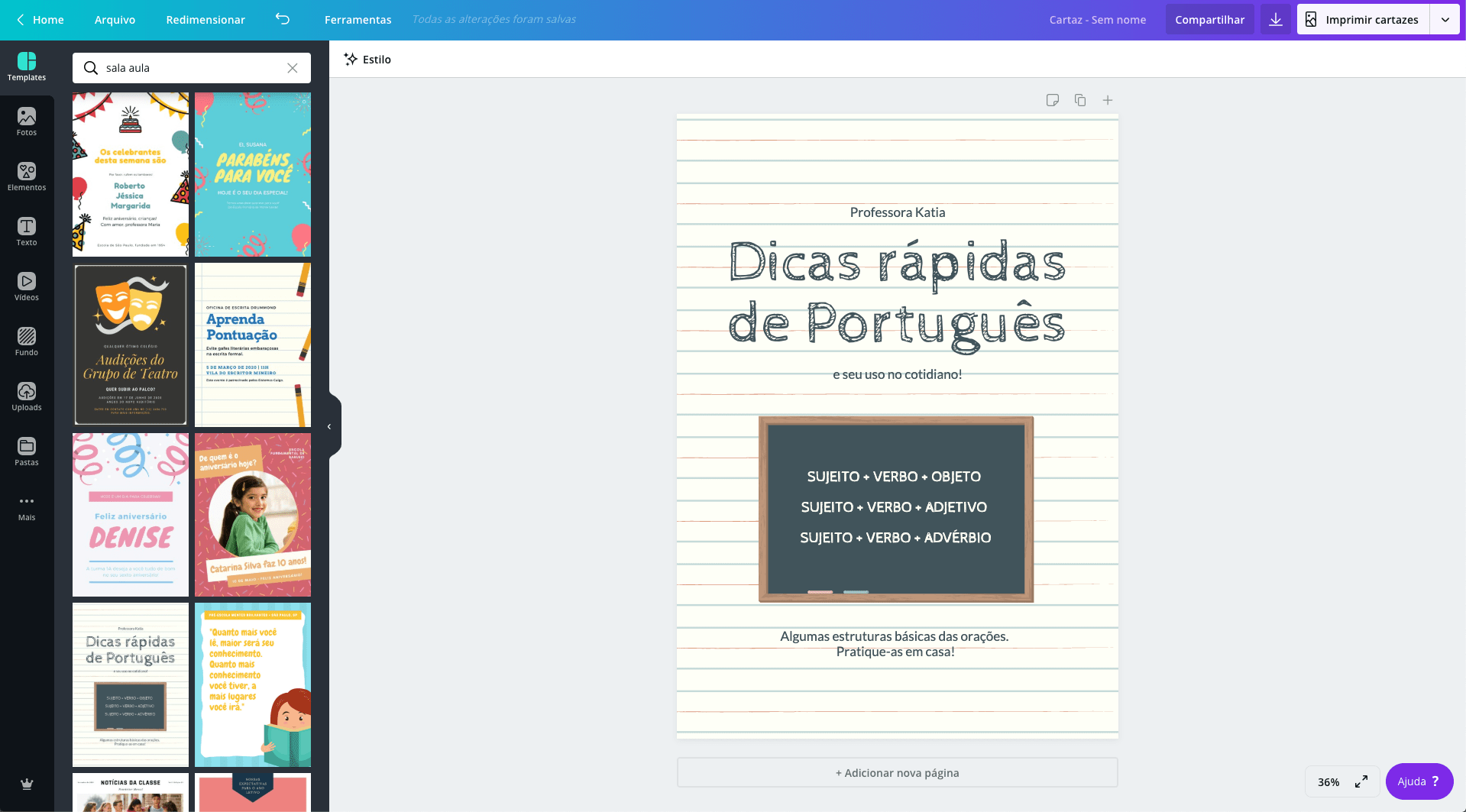This screenshot has height=812, width=1466.
Task: Select the Dicas rápidas de Português template
Action: click(x=131, y=684)
